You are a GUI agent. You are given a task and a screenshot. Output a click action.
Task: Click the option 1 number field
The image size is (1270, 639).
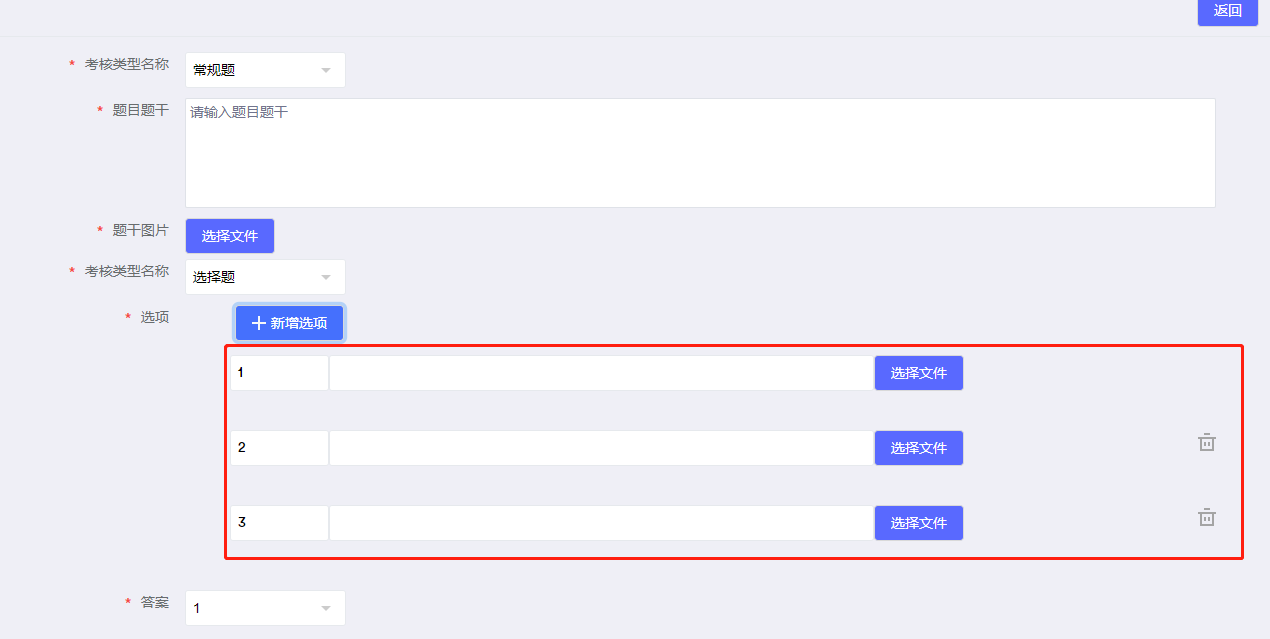point(279,373)
